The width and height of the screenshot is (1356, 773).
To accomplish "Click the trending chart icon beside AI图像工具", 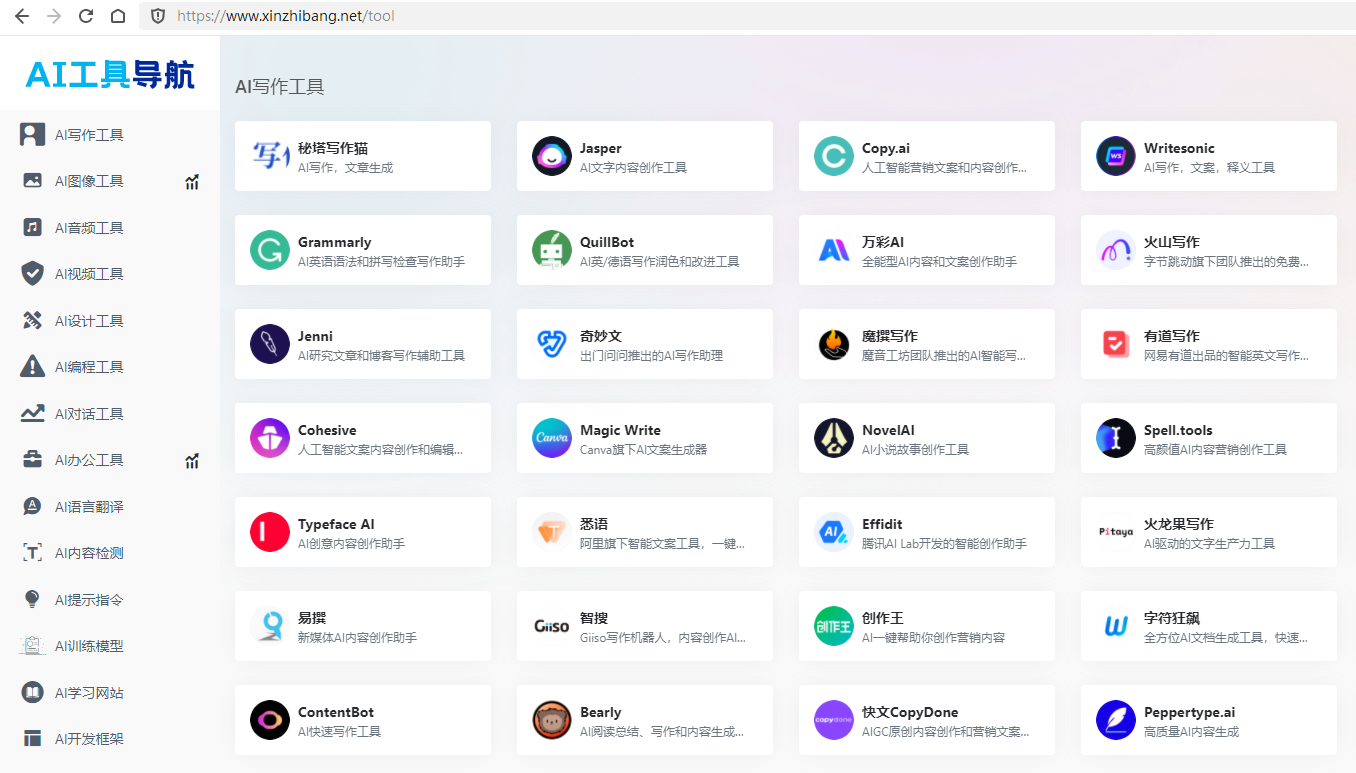I will pyautogui.click(x=191, y=180).
